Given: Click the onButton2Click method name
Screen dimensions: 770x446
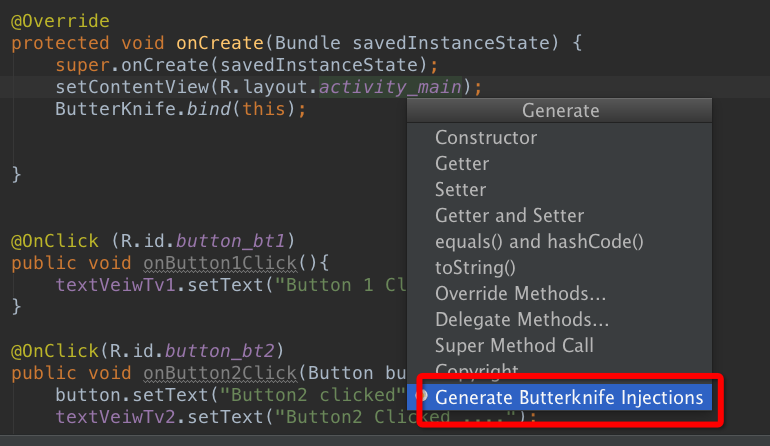Looking at the screenshot, I should click(220, 373).
